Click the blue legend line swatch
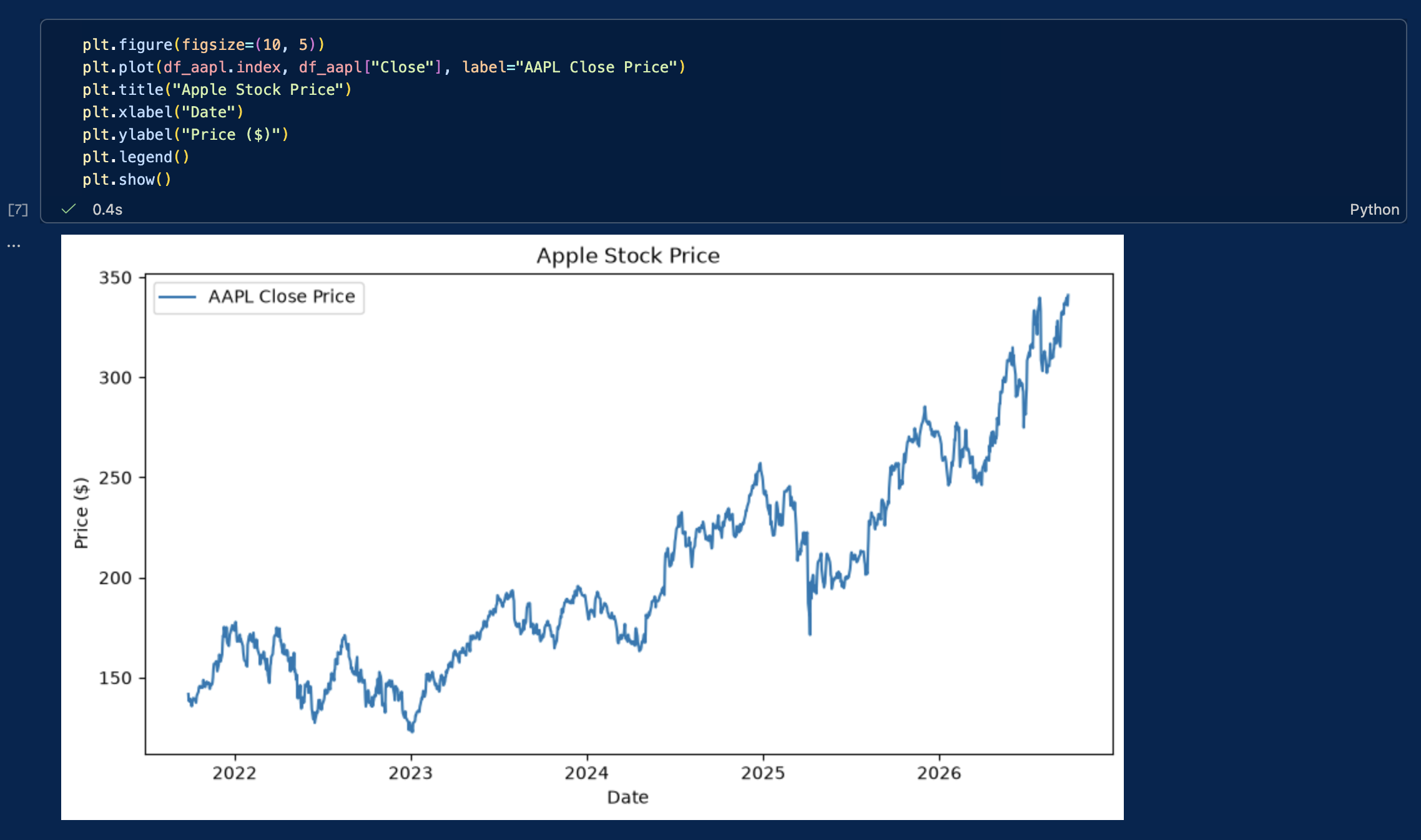 (x=177, y=297)
